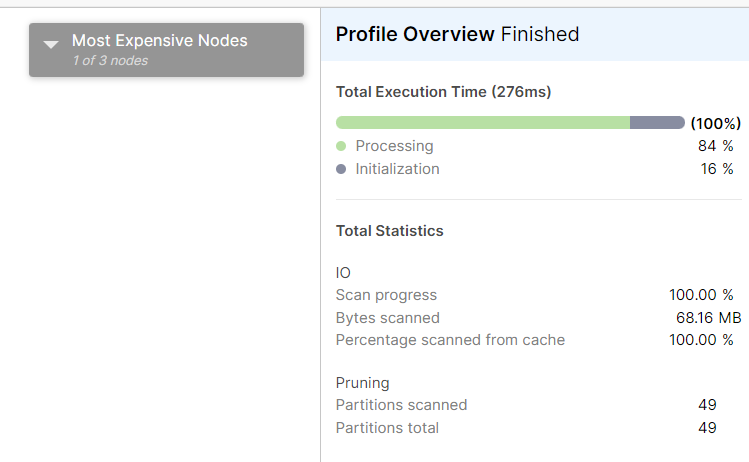Click the Total Execution Time heading
The width and height of the screenshot is (749, 462).
(x=443, y=92)
